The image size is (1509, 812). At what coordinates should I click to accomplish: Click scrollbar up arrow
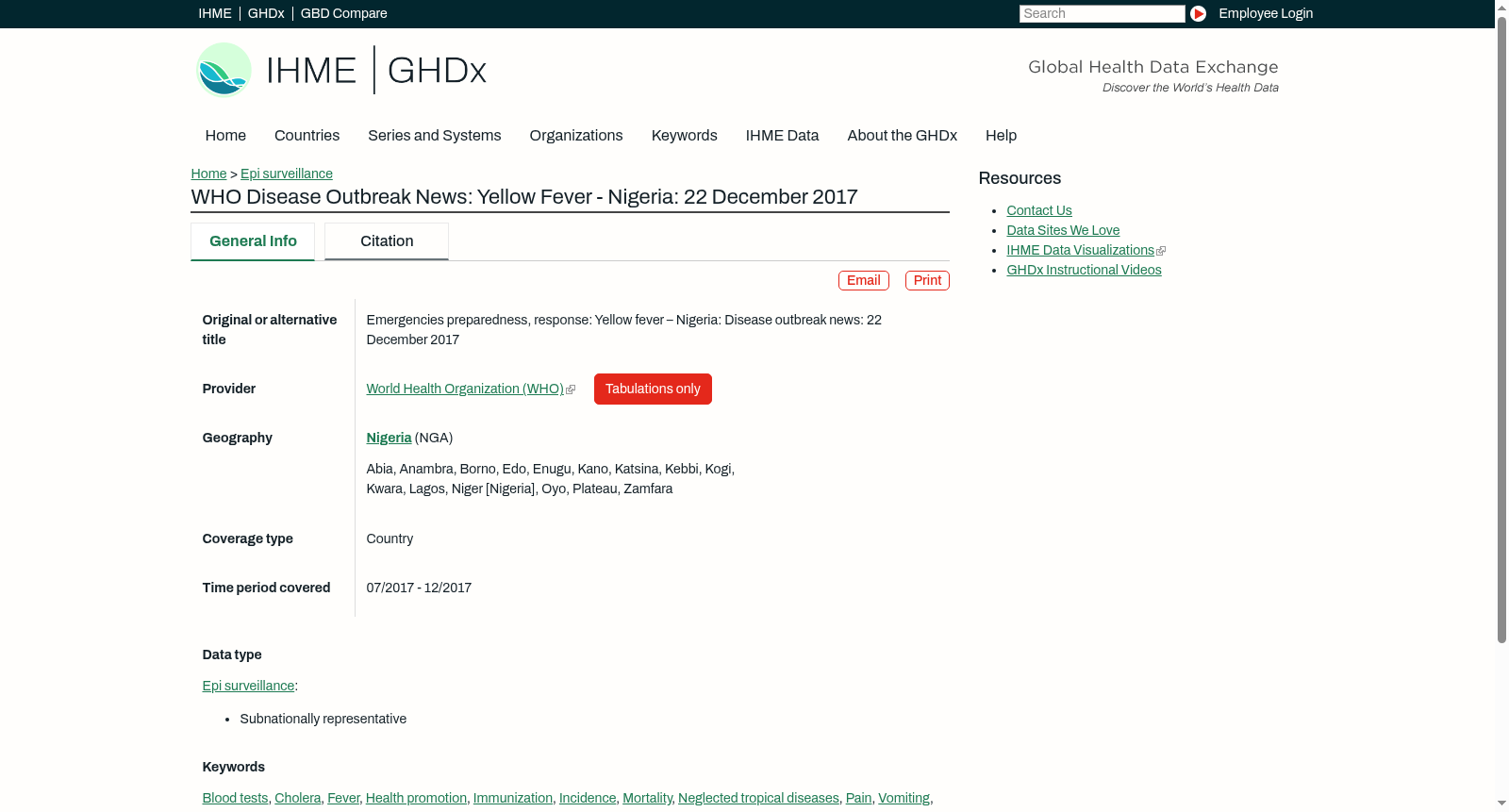[1501, 8]
